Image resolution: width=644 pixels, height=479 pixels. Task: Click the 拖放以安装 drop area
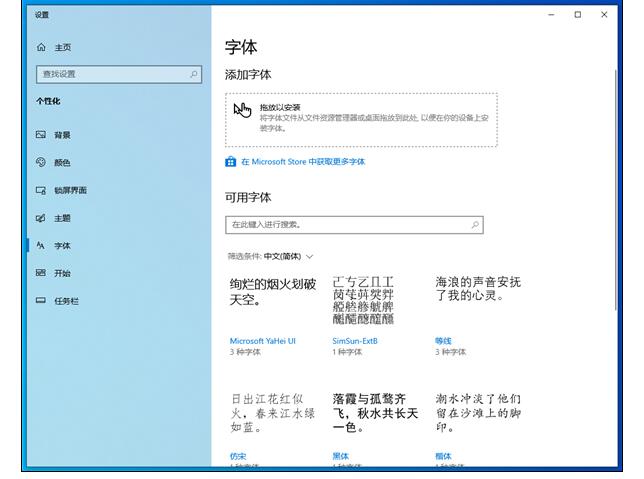tap(361, 120)
